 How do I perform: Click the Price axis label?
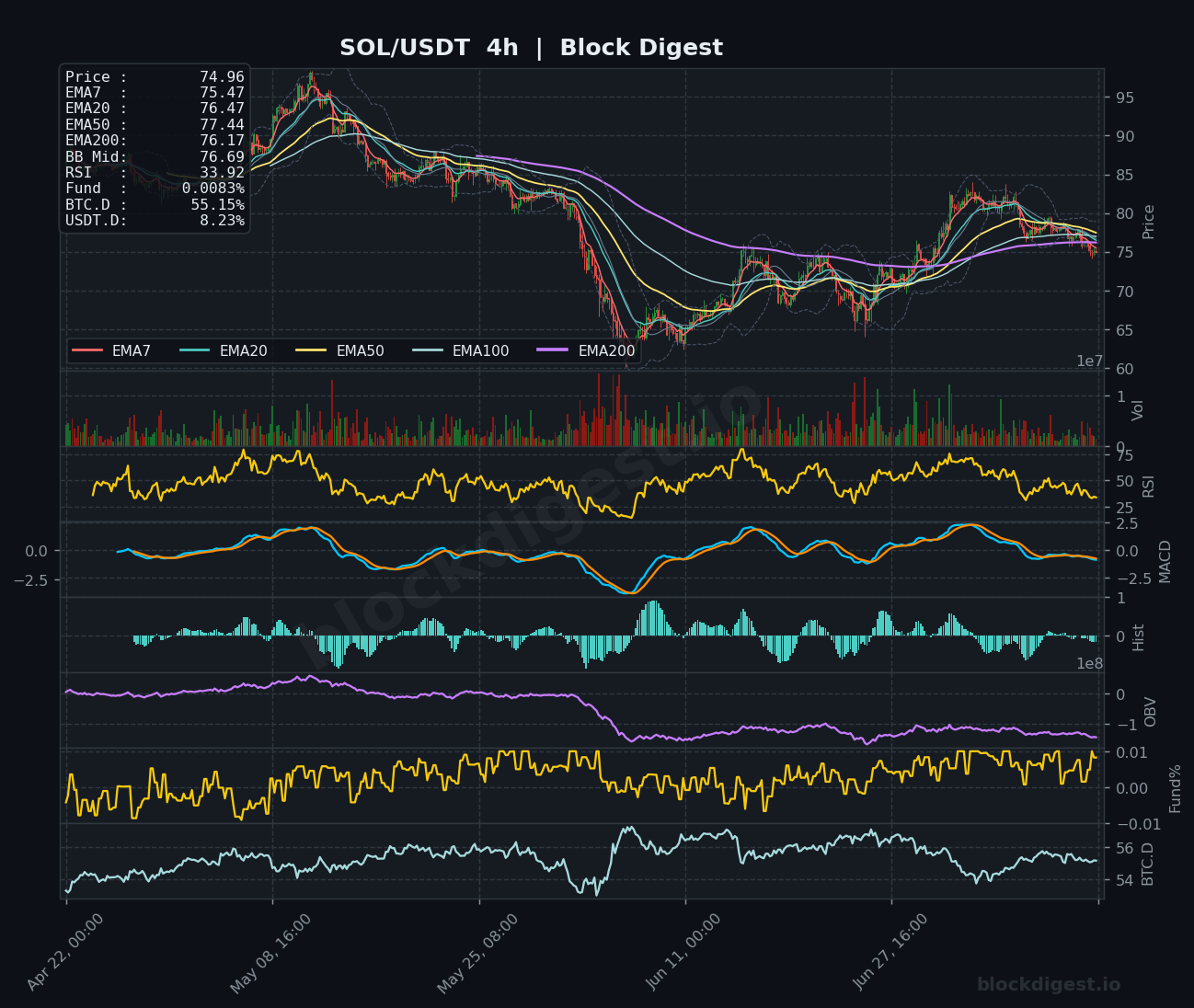[1148, 222]
